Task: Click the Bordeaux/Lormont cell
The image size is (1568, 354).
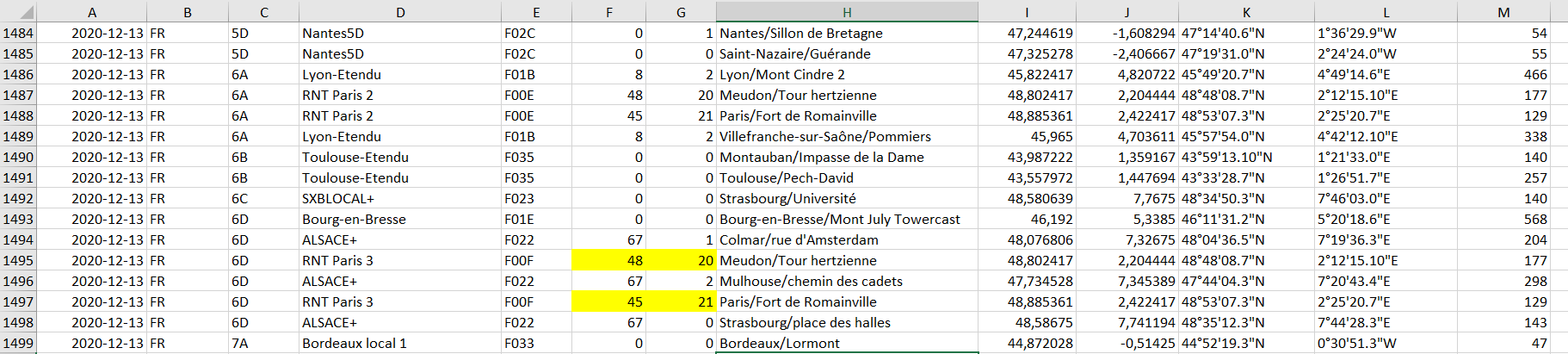Action: click(x=847, y=343)
